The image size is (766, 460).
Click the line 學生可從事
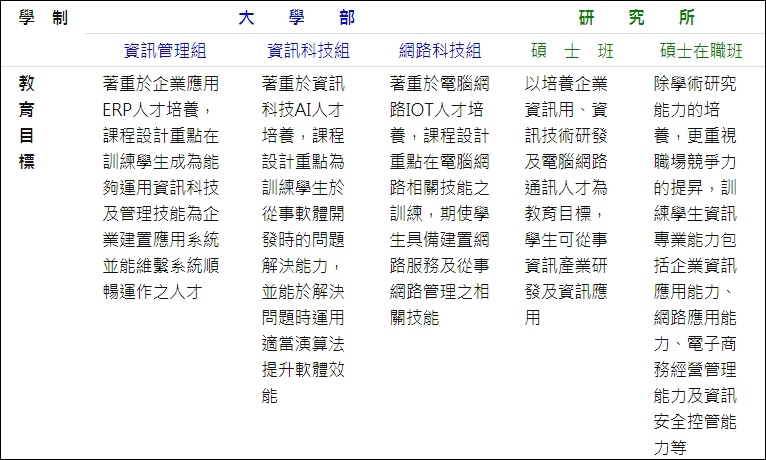point(566,240)
